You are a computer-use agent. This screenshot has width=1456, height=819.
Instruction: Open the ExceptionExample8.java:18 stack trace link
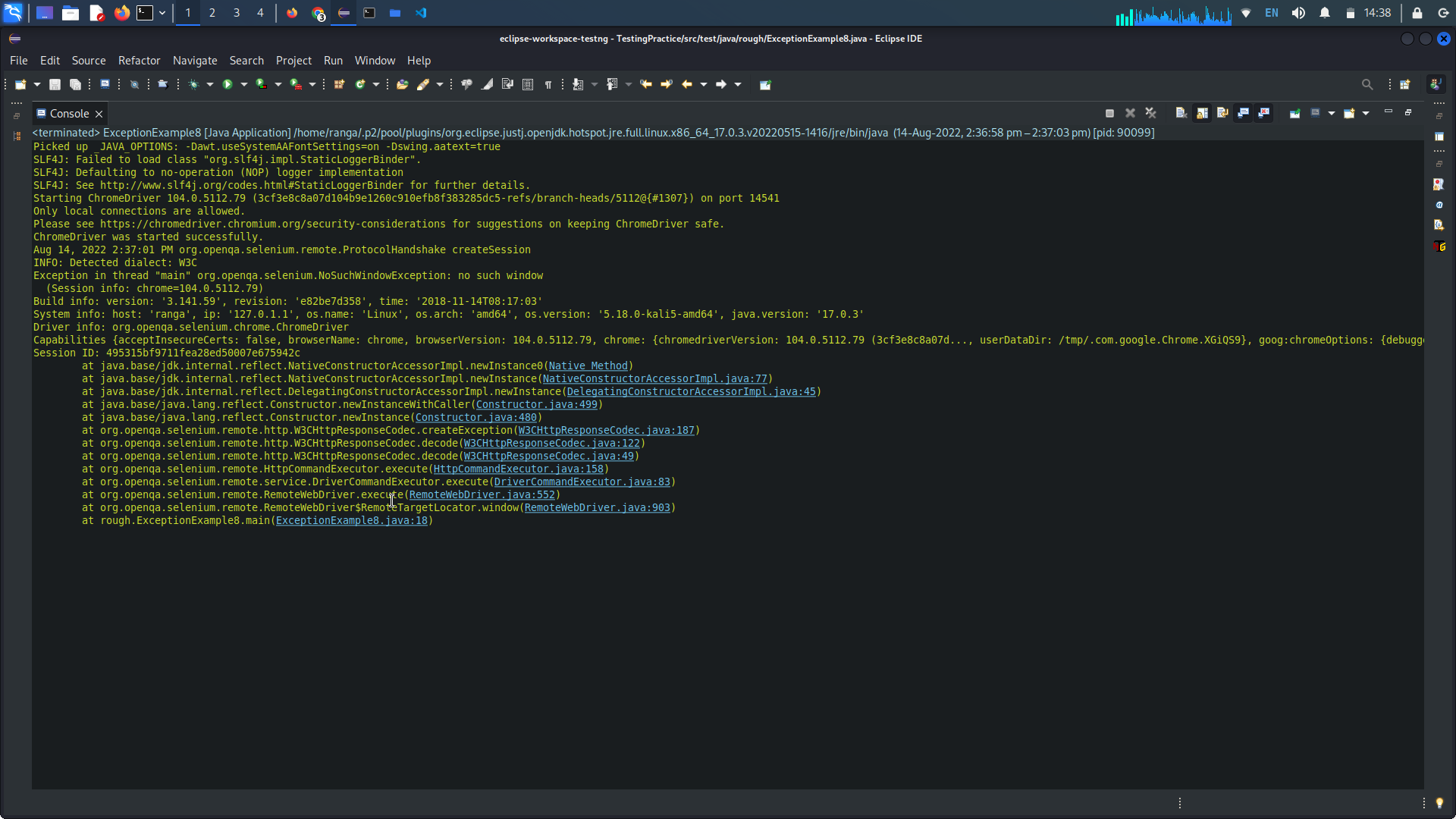[x=351, y=520]
